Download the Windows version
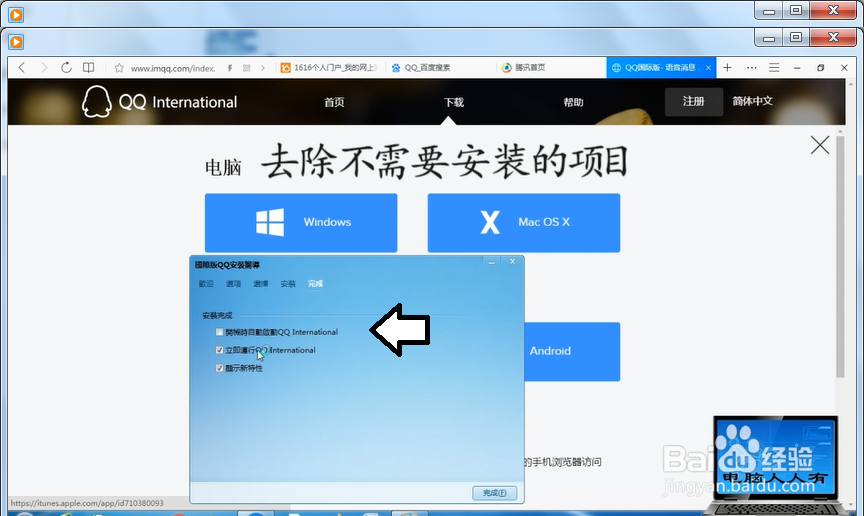This screenshot has height=516, width=864. pyautogui.click(x=301, y=223)
